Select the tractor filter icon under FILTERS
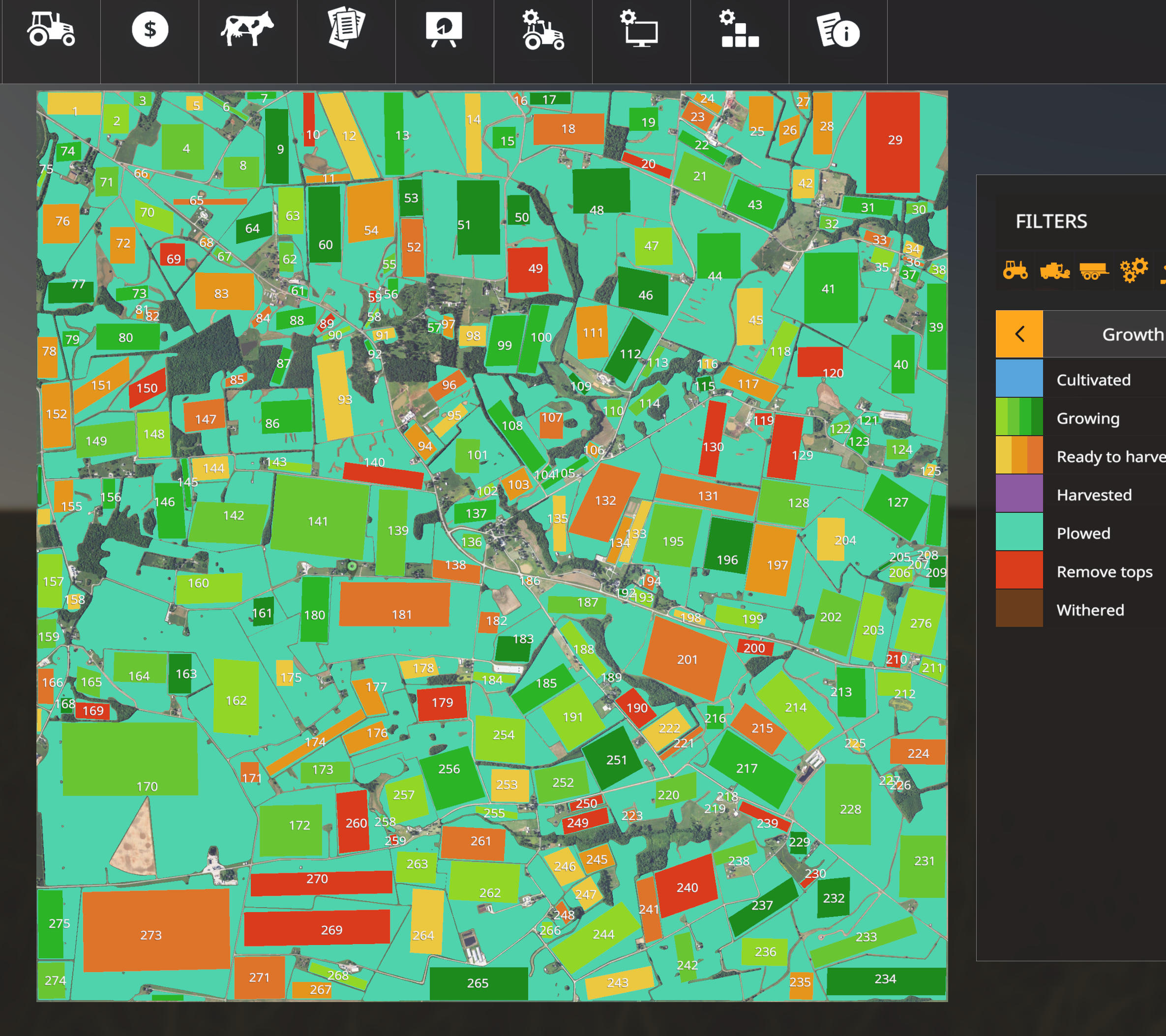The height and width of the screenshot is (1036, 1166). [1016, 270]
